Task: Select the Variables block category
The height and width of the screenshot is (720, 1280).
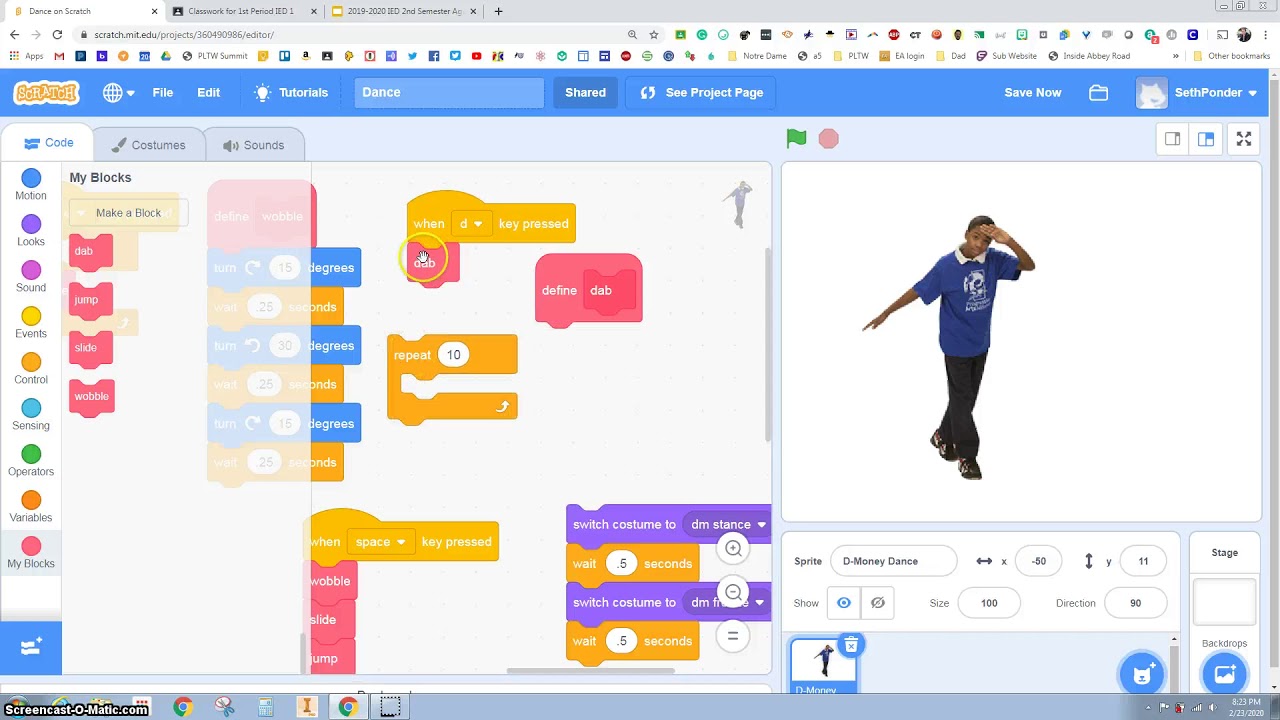Action: click(31, 507)
